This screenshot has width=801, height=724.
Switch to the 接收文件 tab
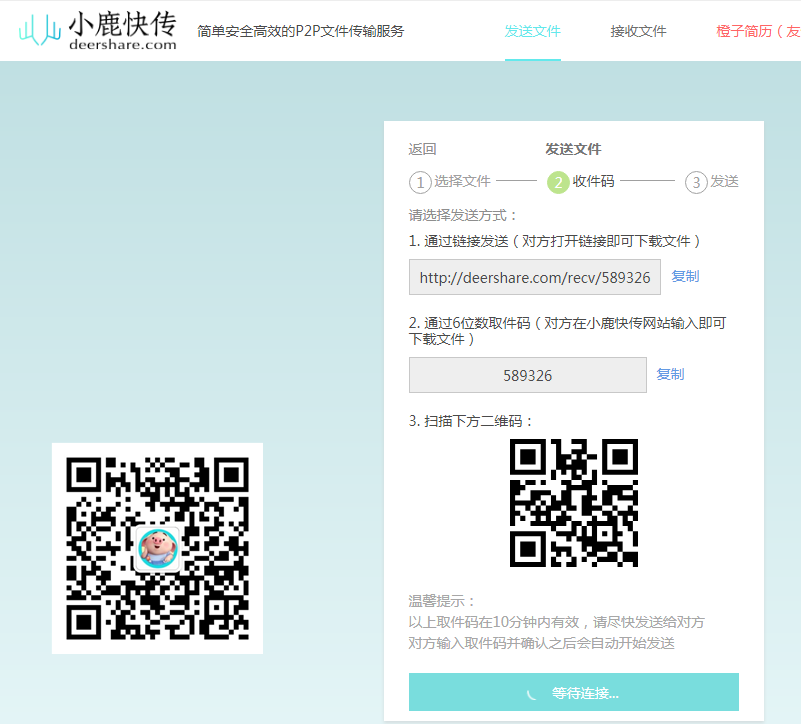pyautogui.click(x=638, y=32)
